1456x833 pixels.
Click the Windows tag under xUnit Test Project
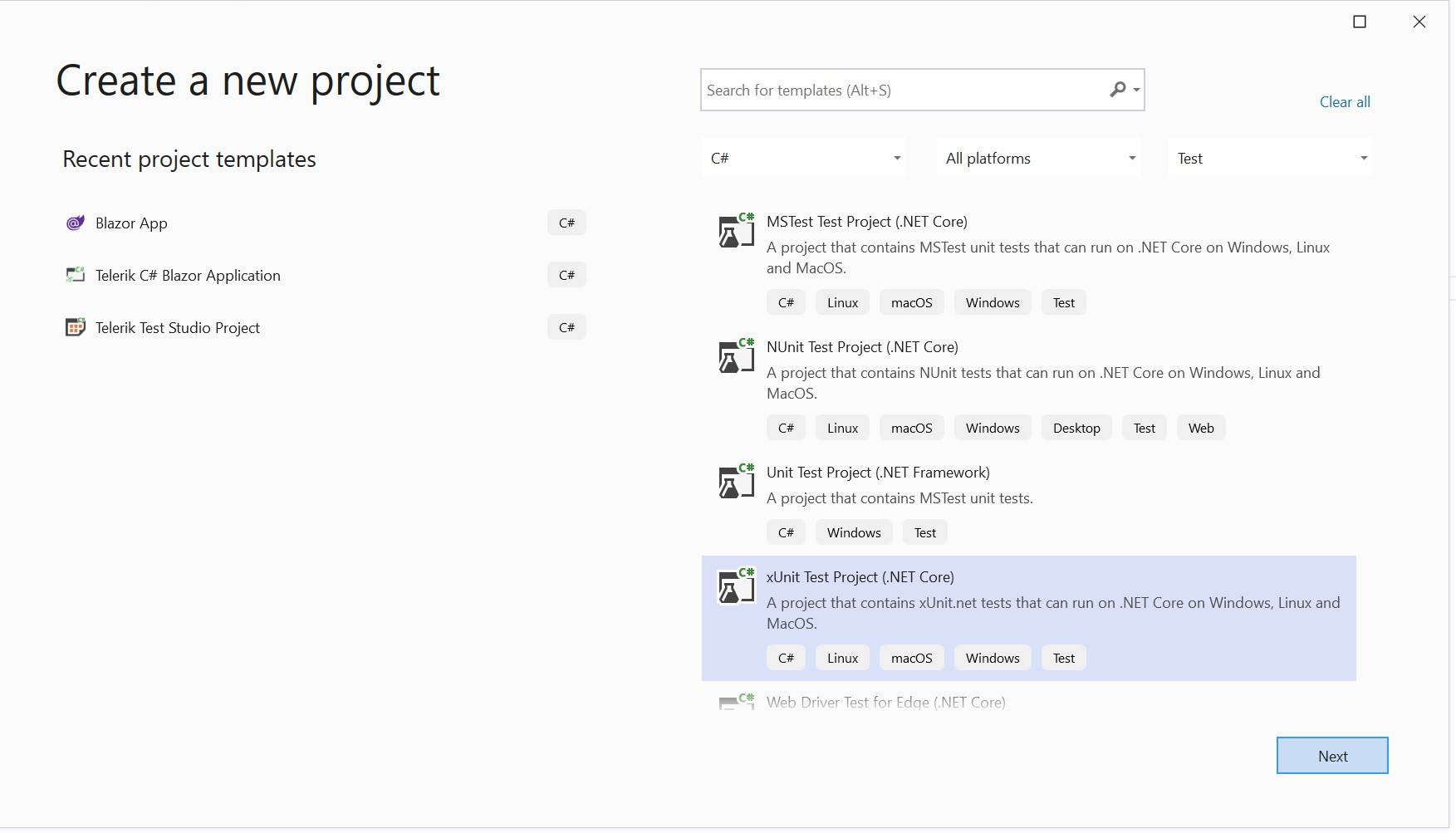pyautogui.click(x=993, y=658)
